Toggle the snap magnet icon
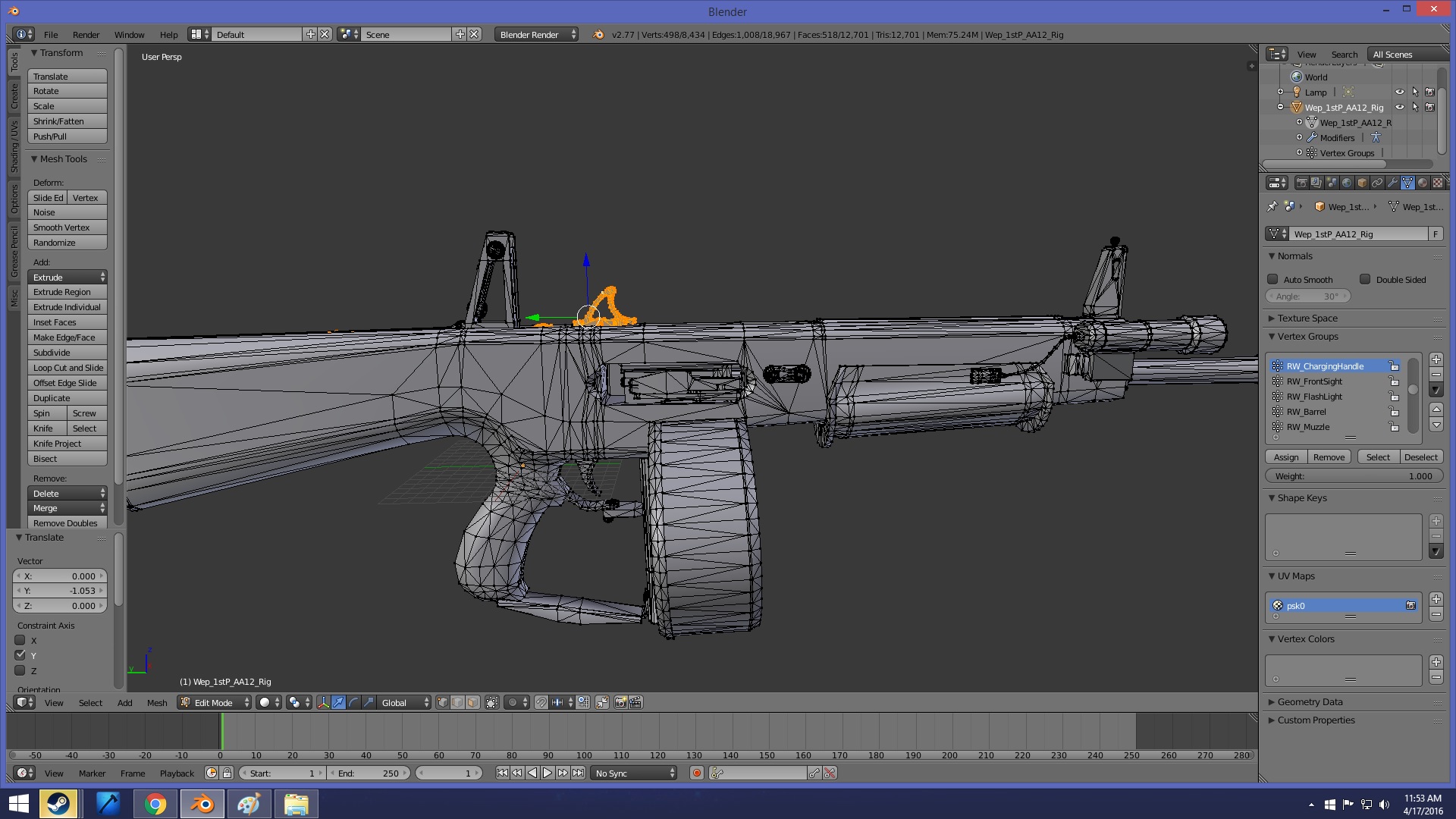 pos(541,702)
